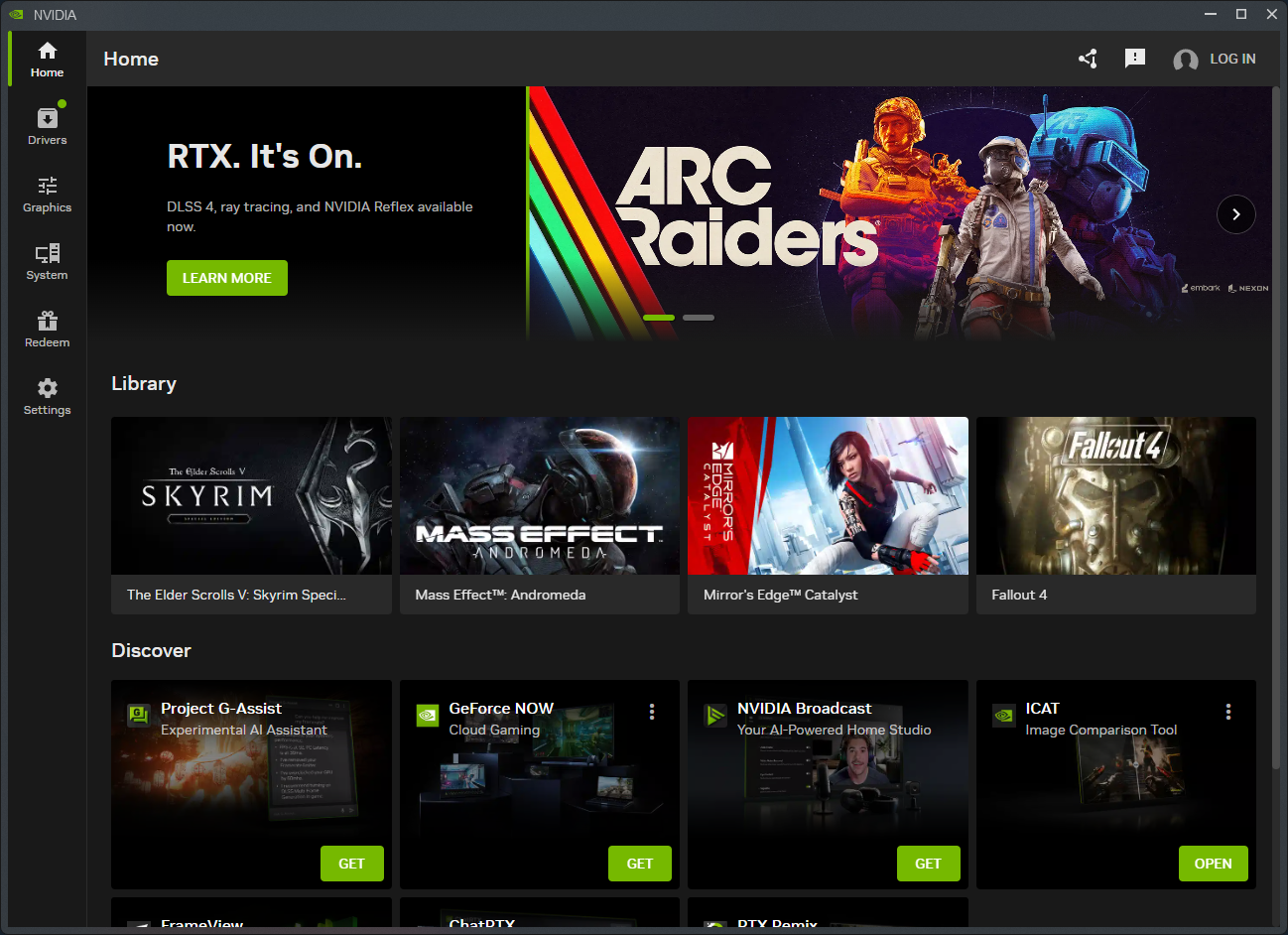The height and width of the screenshot is (935, 1288).
Task: Open Skyrim Special Edition game tile
Action: (251, 515)
